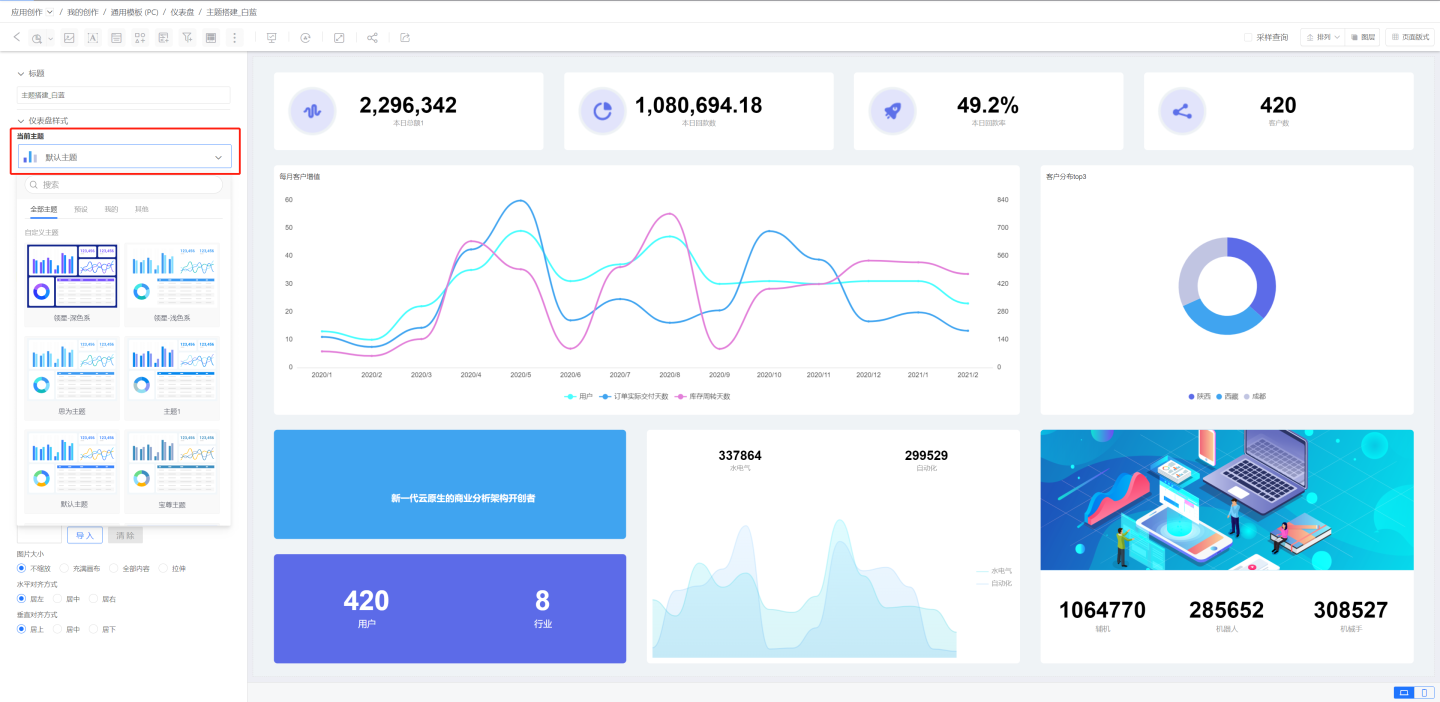
Task: Click the filter funnel toolbar icon
Action: click(x=187, y=37)
